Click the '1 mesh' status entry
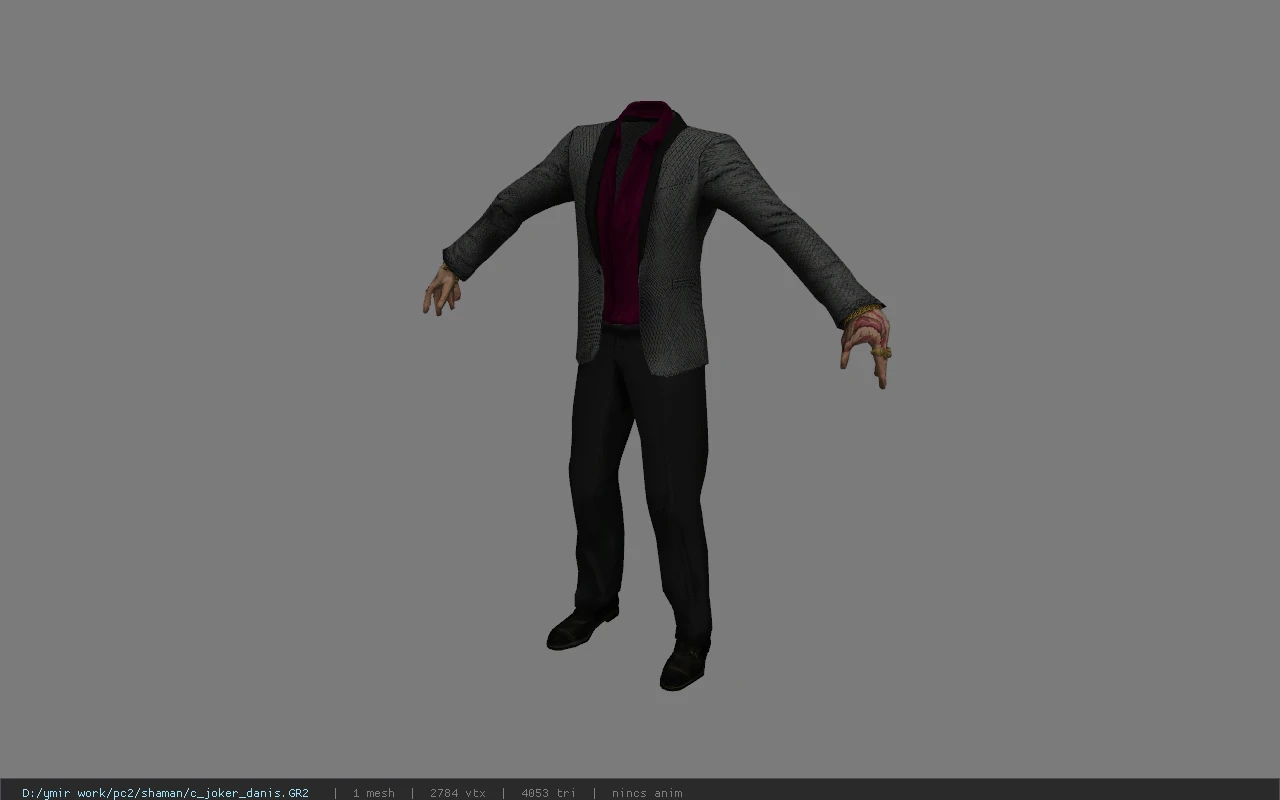 click(x=373, y=793)
